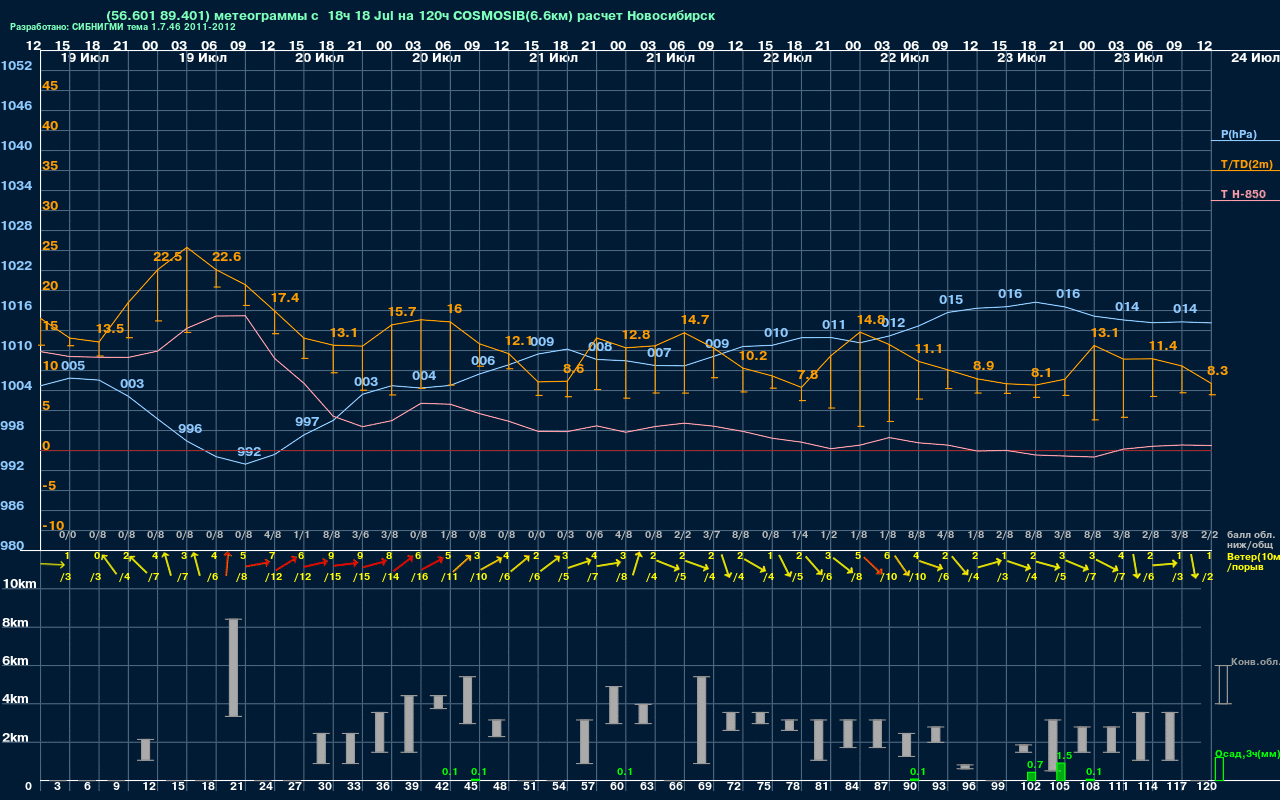
Task: Click the 8.6 temperature value
Action: click(574, 369)
